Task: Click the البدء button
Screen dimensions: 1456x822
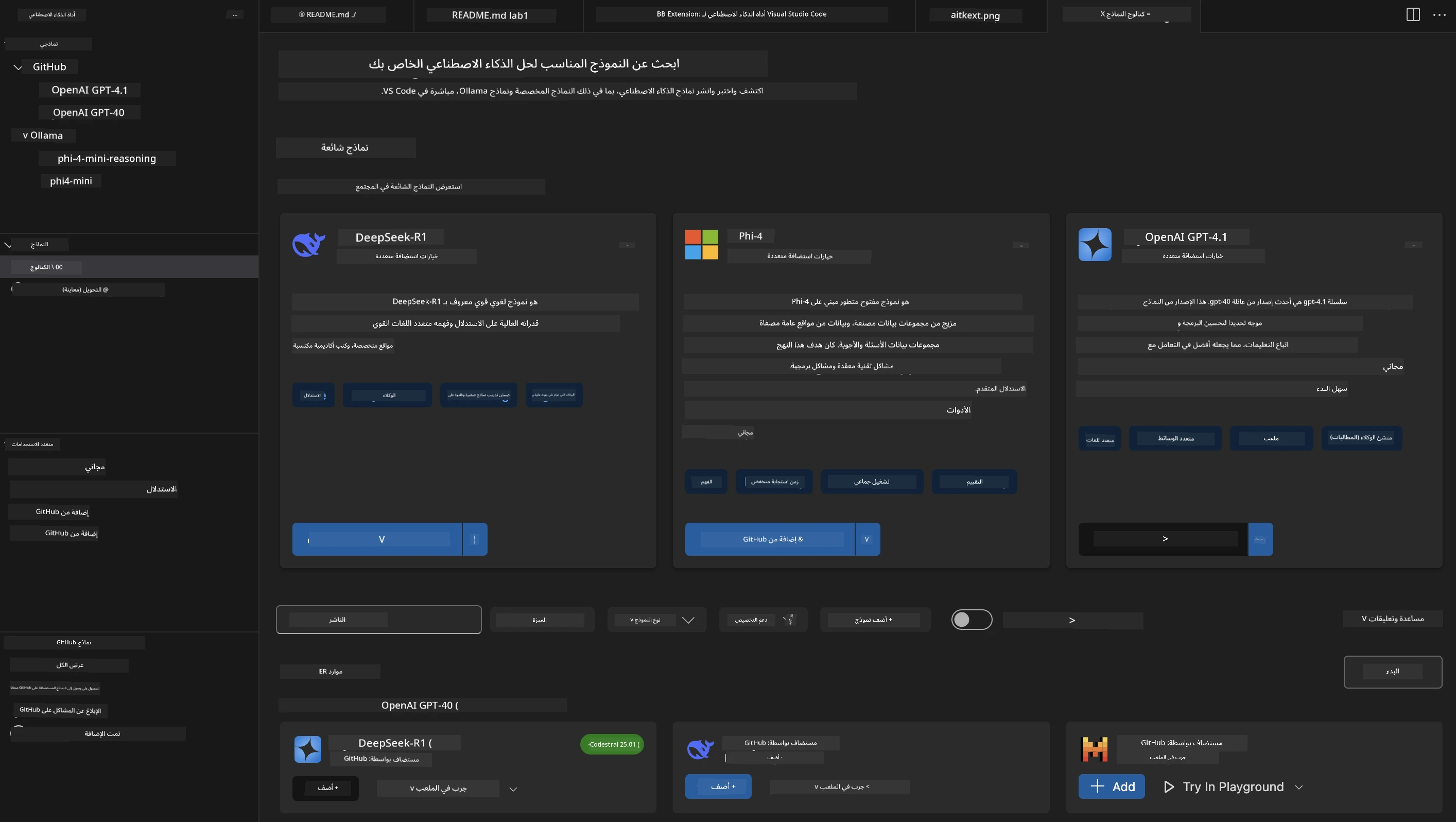Action: [1393, 672]
